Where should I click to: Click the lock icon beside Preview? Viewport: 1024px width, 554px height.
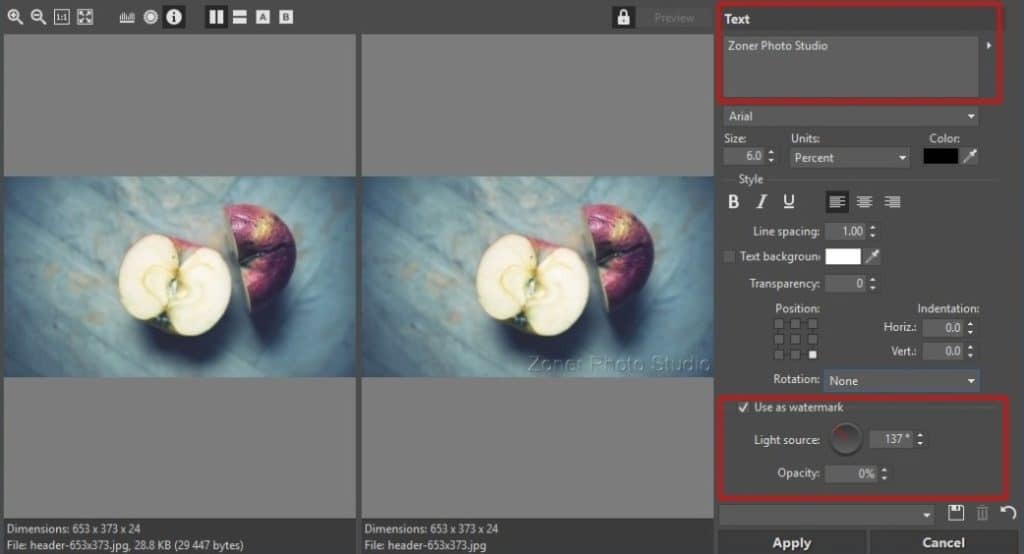click(624, 17)
